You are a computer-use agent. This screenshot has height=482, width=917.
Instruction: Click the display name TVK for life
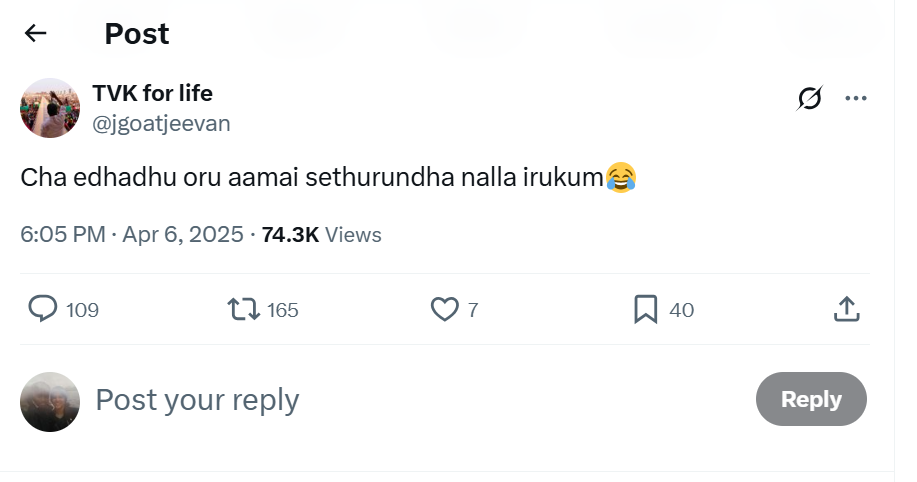coord(152,93)
